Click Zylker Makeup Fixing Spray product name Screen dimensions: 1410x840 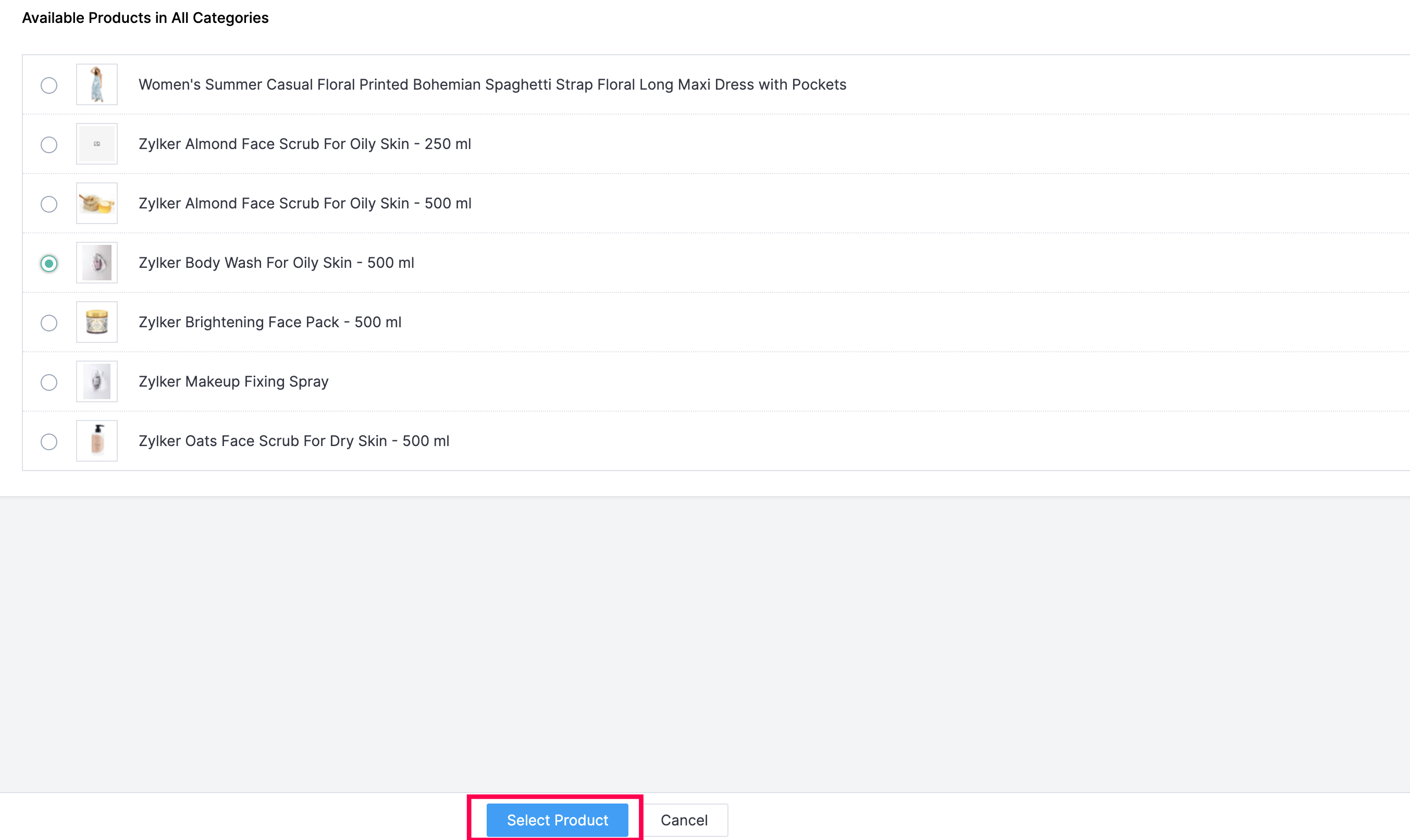[233, 381]
